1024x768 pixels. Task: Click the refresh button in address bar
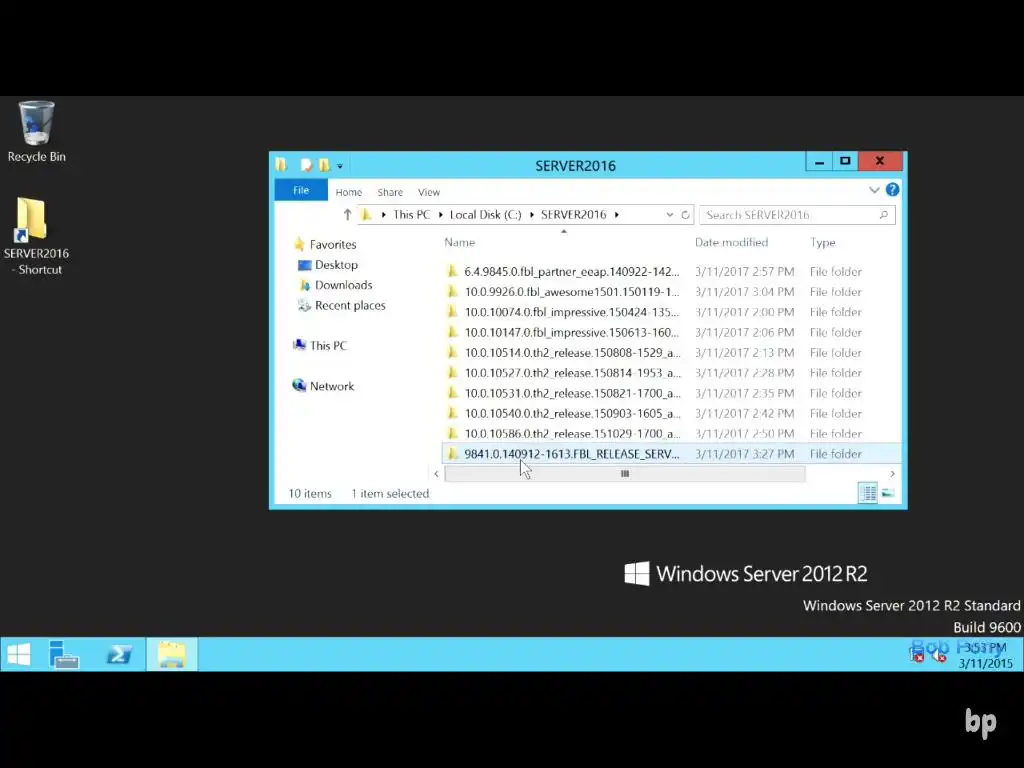(x=685, y=215)
